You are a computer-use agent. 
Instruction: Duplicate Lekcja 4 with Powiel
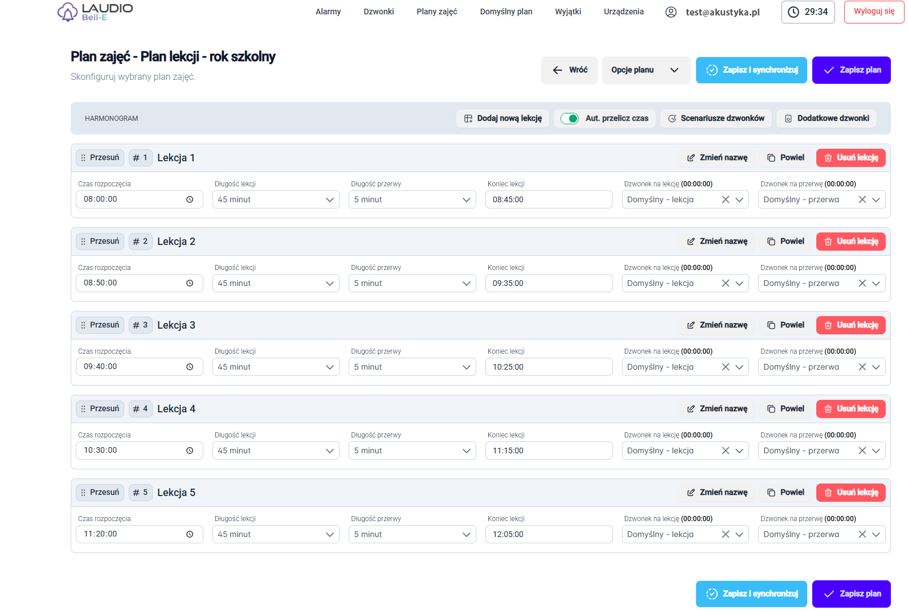pyautogui.click(x=785, y=409)
